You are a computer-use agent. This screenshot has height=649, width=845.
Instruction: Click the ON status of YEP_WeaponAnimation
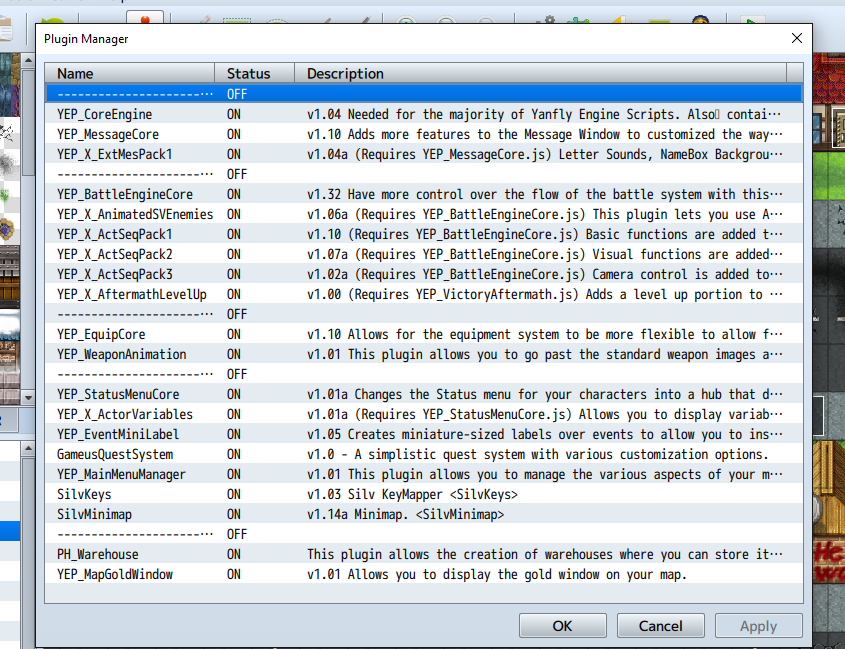[234, 354]
